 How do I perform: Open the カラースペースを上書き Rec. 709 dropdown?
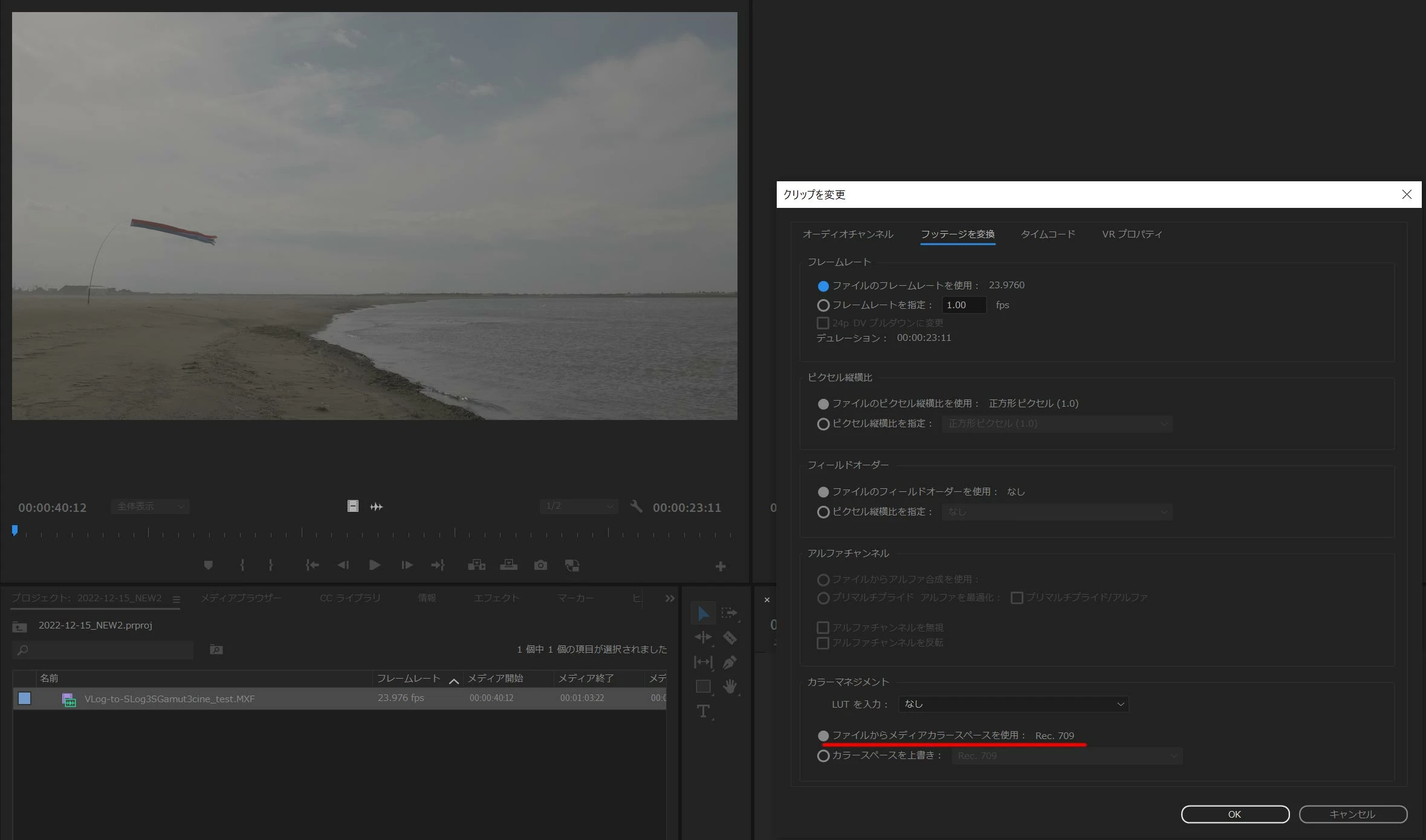click(x=1067, y=756)
